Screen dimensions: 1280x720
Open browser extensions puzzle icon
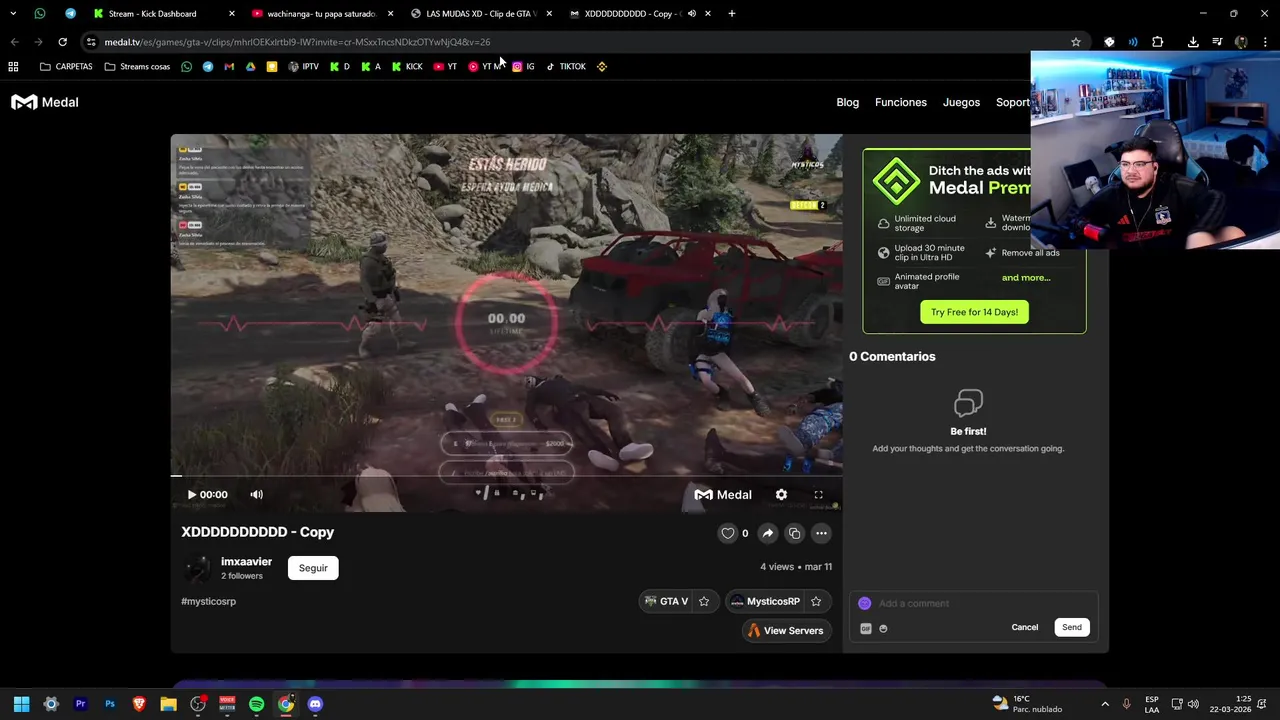(x=1158, y=42)
